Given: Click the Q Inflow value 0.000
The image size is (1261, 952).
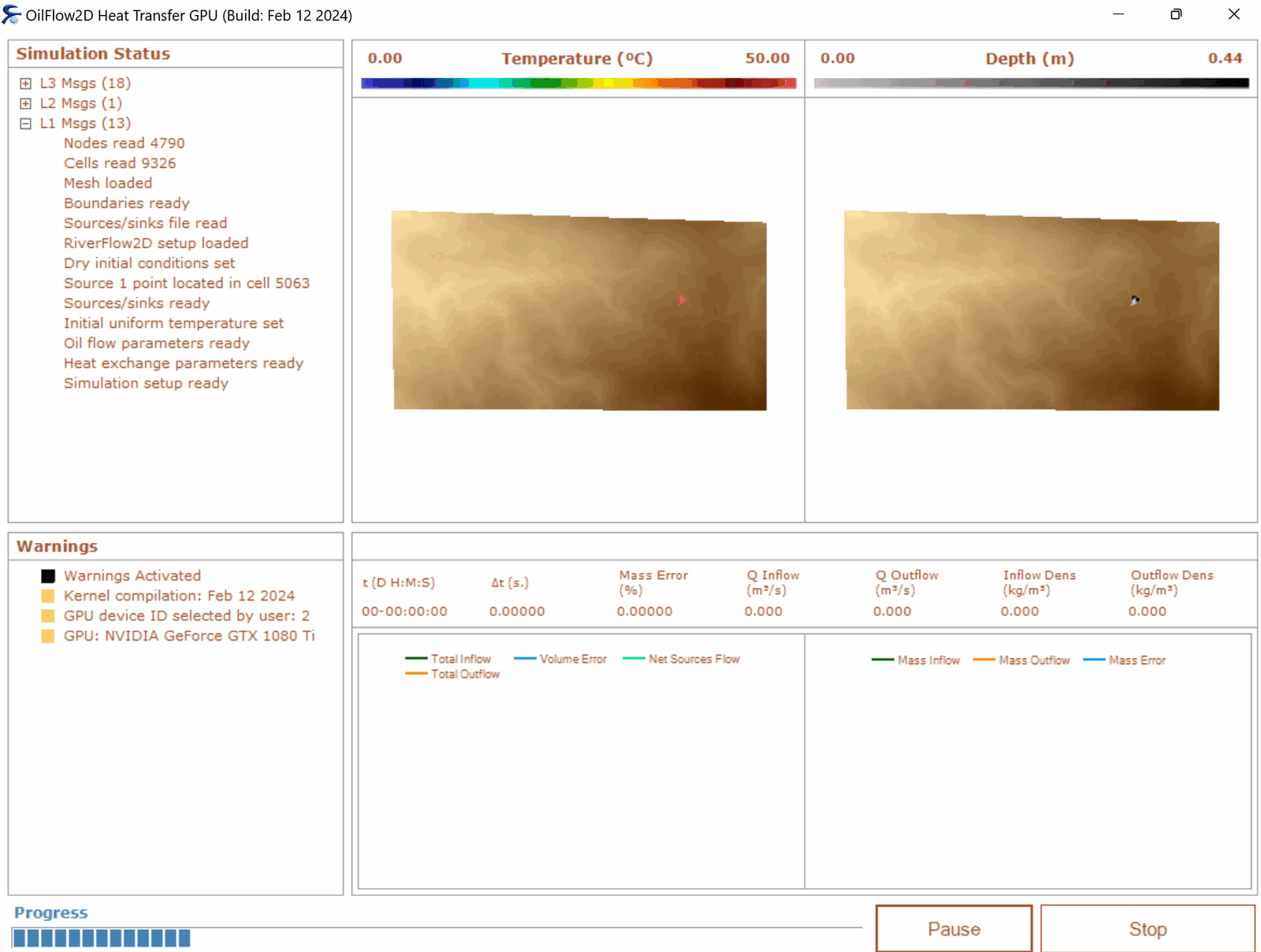Looking at the screenshot, I should [x=764, y=612].
